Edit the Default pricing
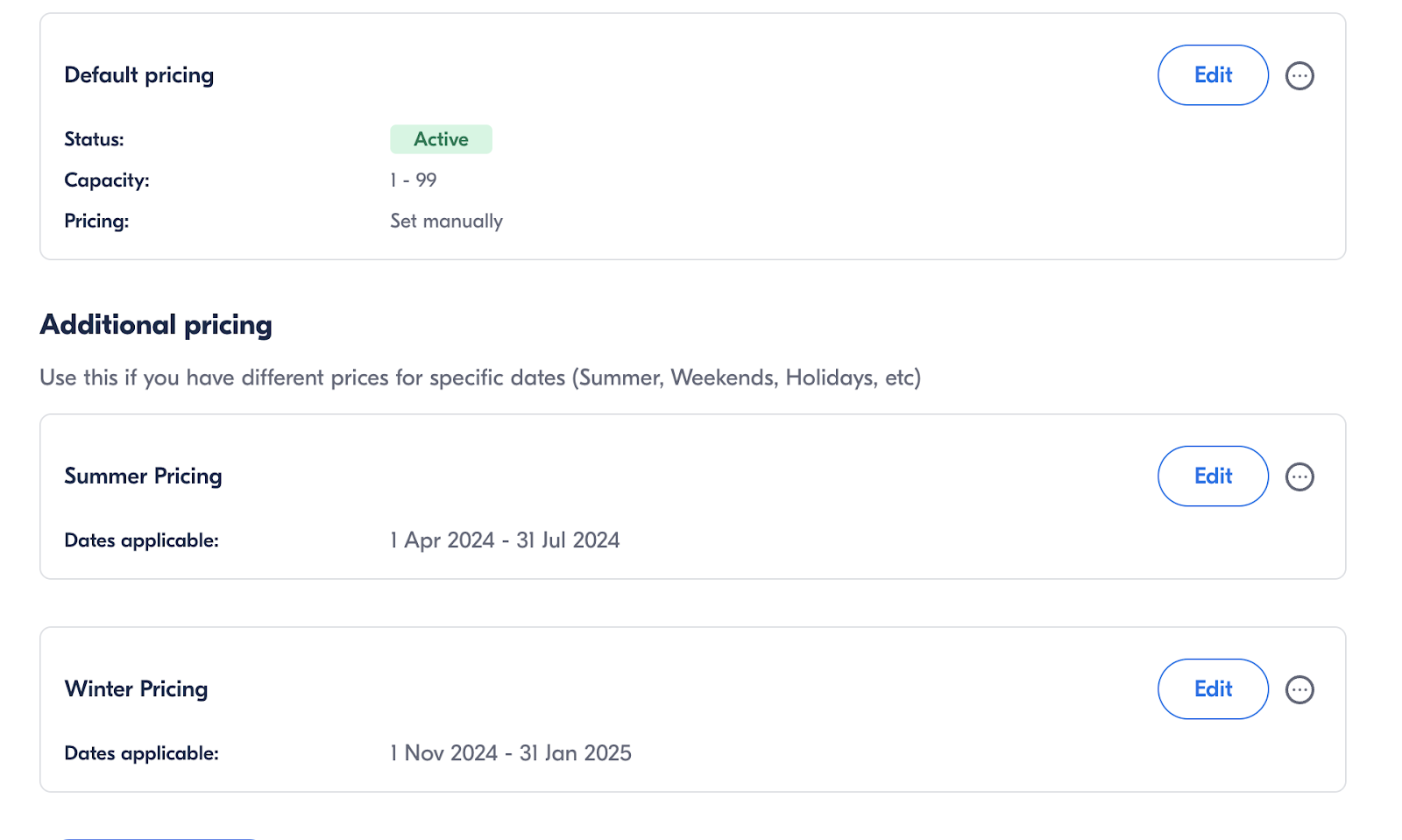This screenshot has height=840, width=1402. coord(1213,75)
